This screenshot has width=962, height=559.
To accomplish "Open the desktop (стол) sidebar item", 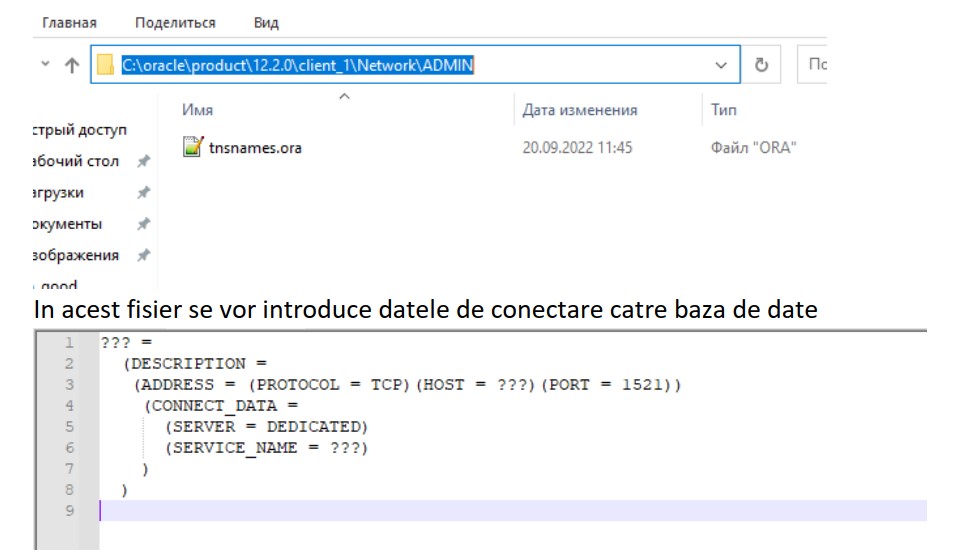I will point(76,161).
